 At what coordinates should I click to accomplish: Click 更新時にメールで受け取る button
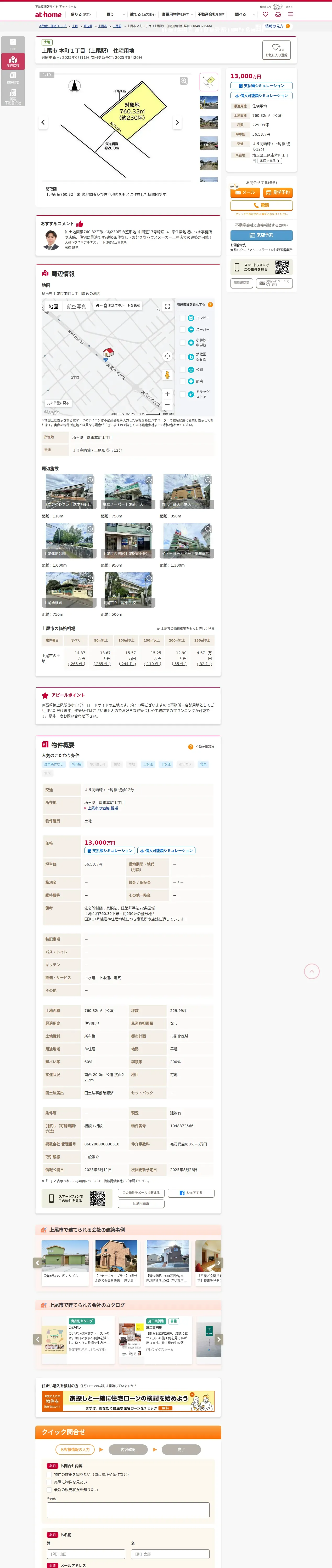click(x=274, y=283)
